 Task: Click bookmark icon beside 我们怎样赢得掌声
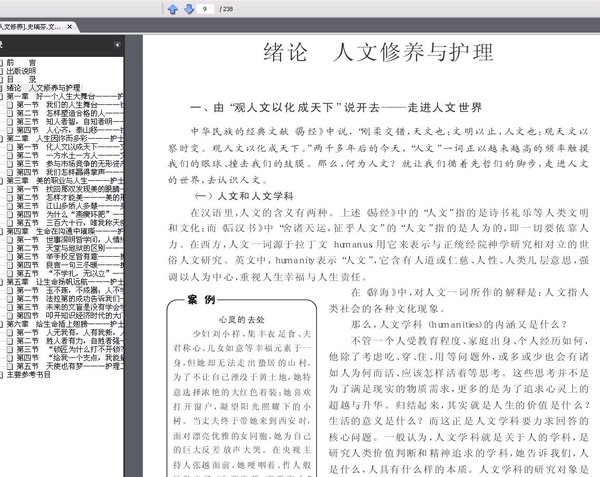tap(10, 172)
